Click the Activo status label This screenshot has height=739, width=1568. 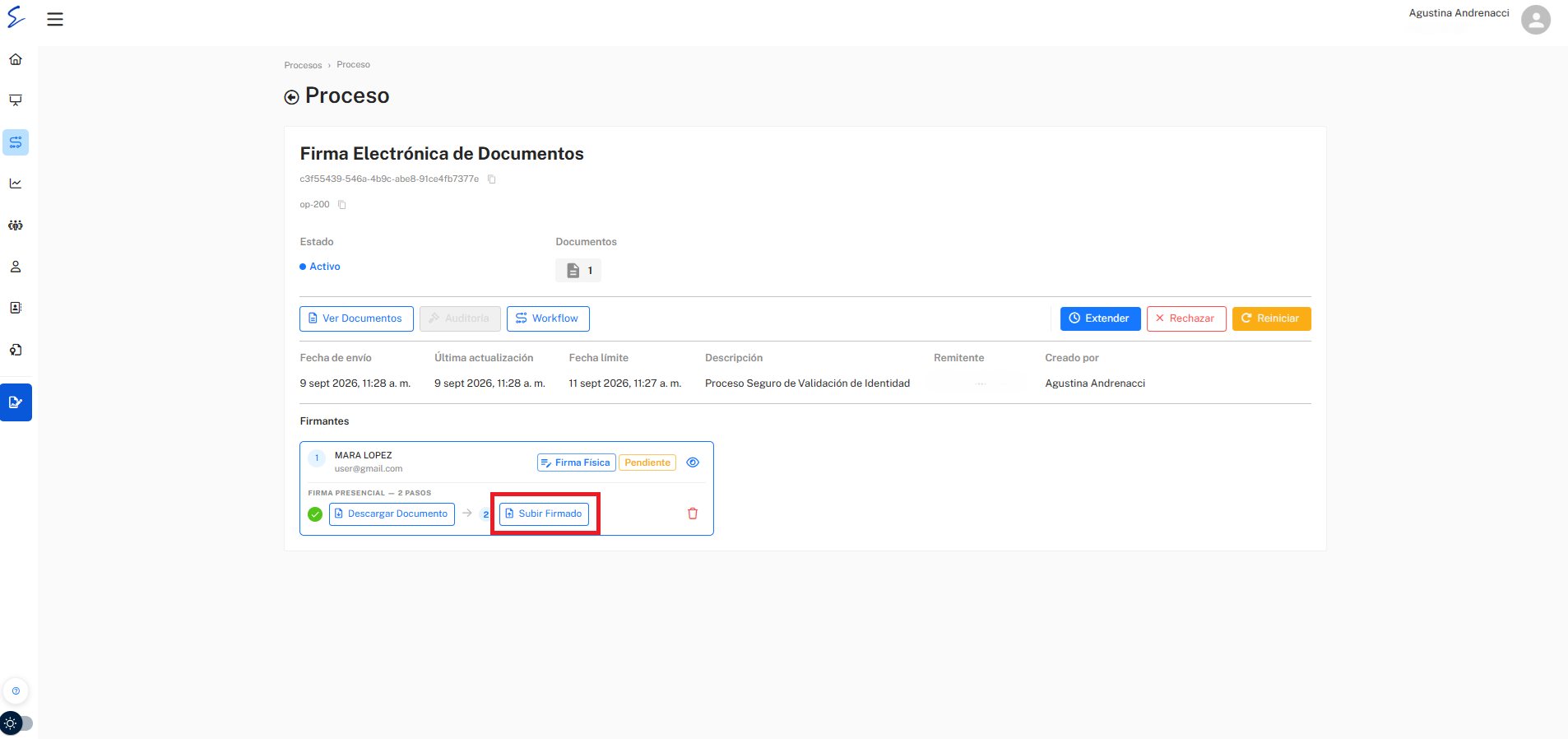coord(320,267)
